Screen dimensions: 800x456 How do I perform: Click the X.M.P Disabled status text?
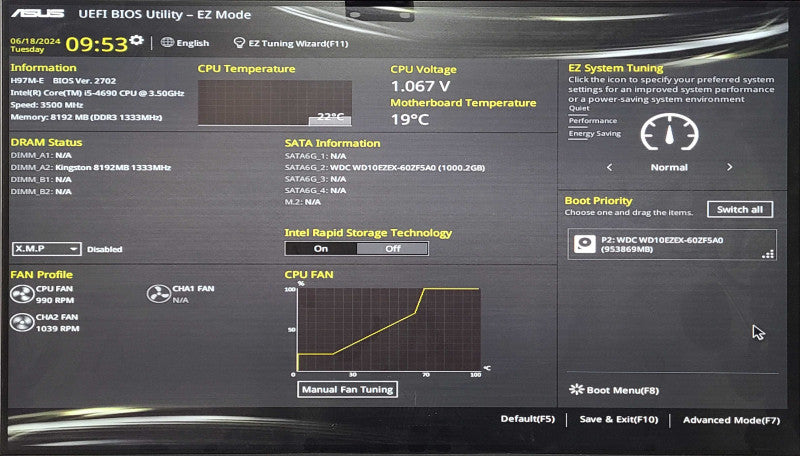point(105,249)
